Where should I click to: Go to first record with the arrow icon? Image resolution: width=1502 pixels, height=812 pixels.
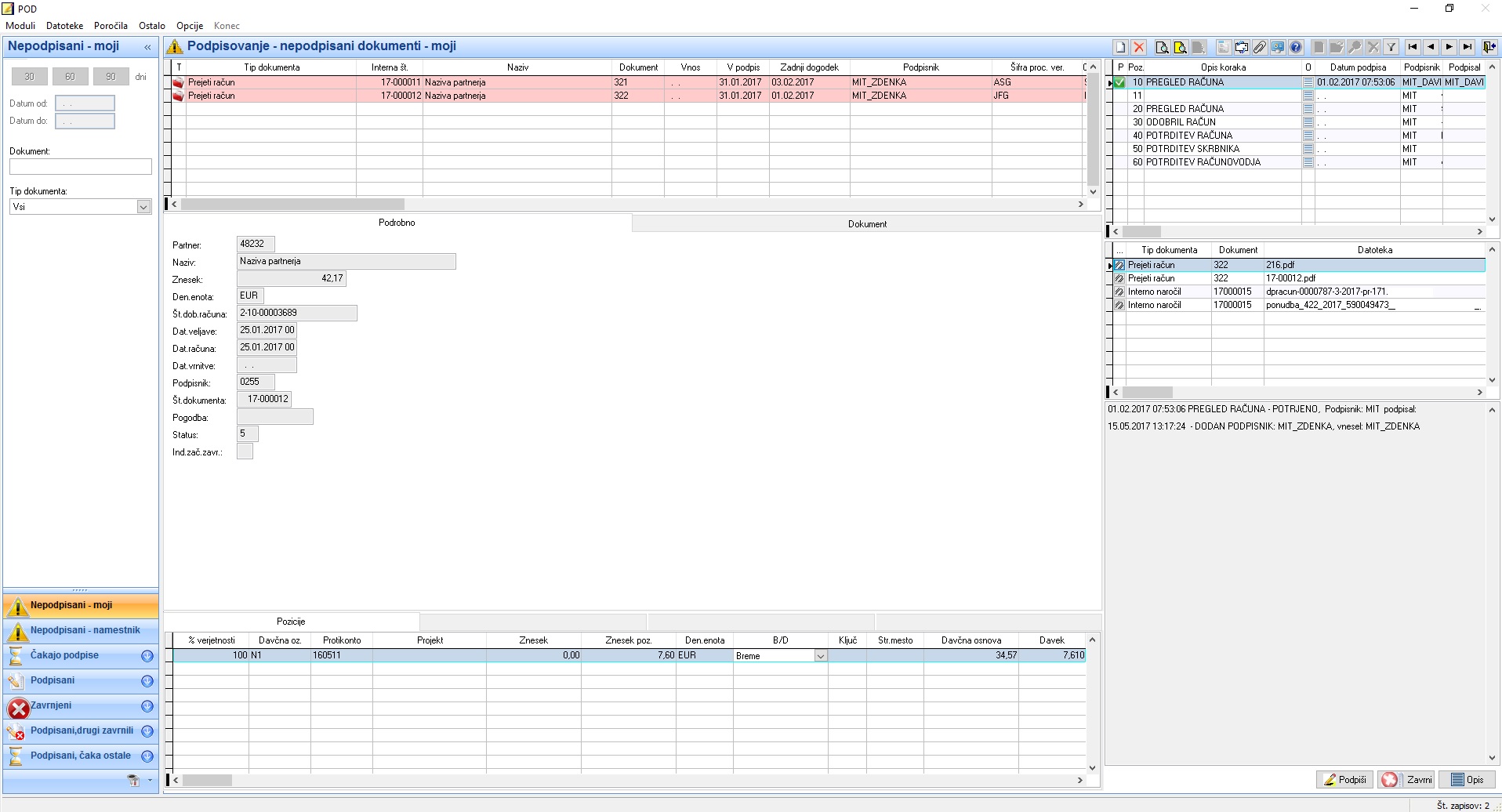point(1413,47)
